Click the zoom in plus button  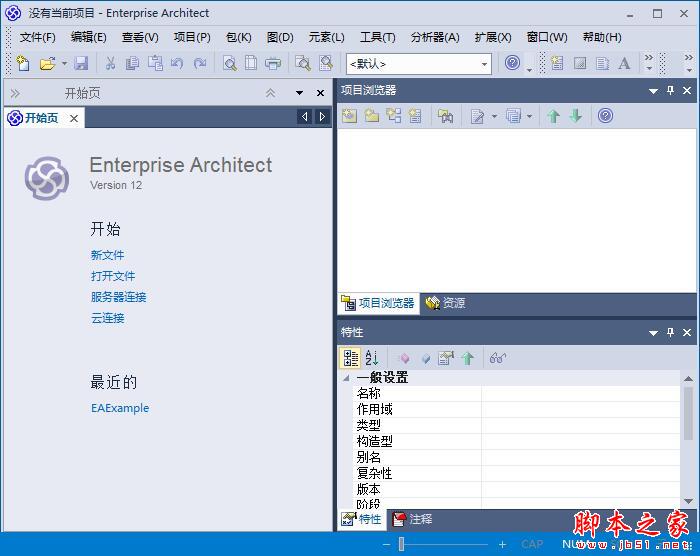pyautogui.click(x=502, y=544)
